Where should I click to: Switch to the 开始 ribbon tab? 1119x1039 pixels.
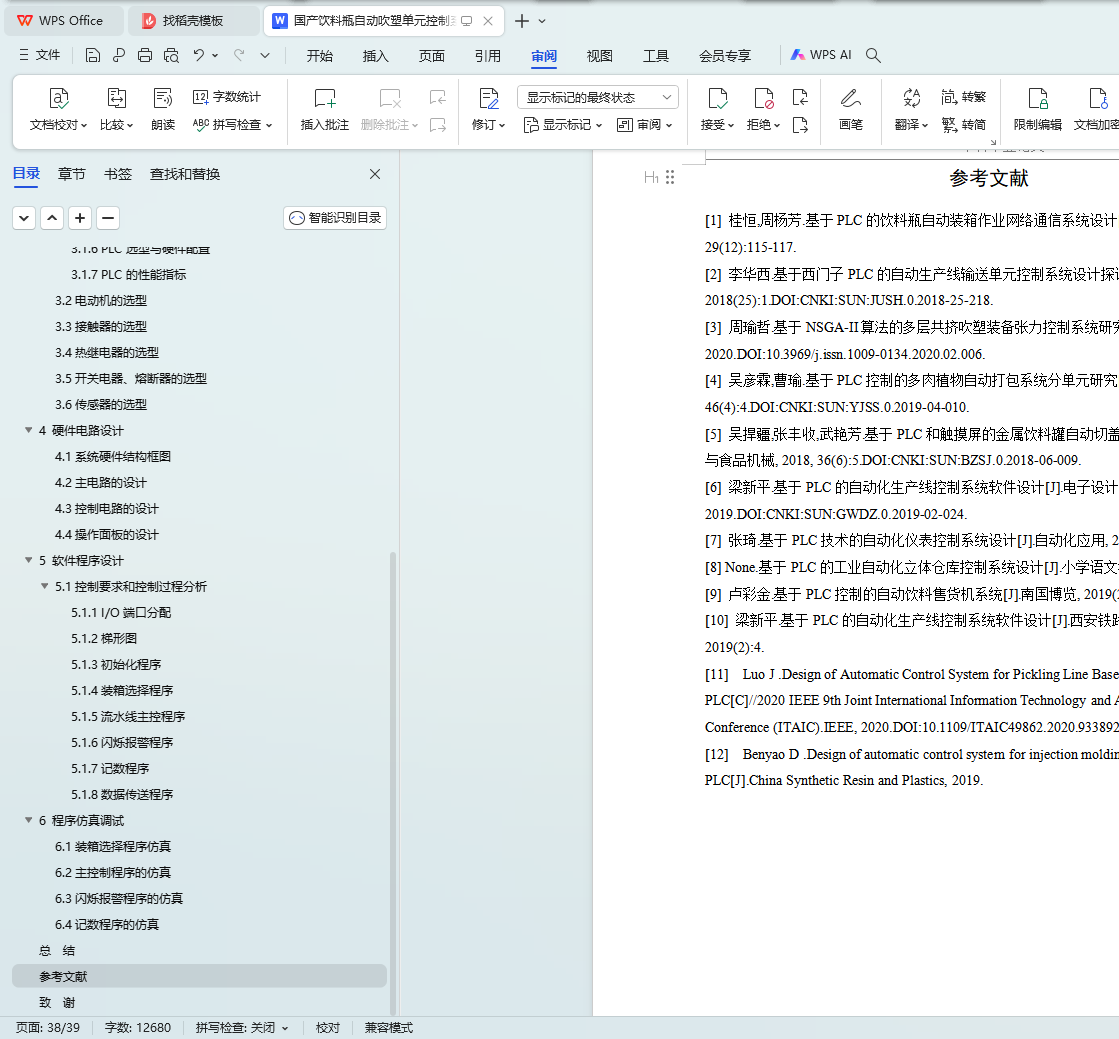point(320,56)
